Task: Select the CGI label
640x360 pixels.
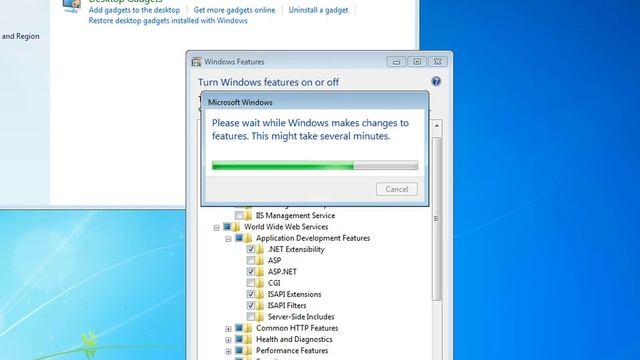Action: (x=274, y=283)
